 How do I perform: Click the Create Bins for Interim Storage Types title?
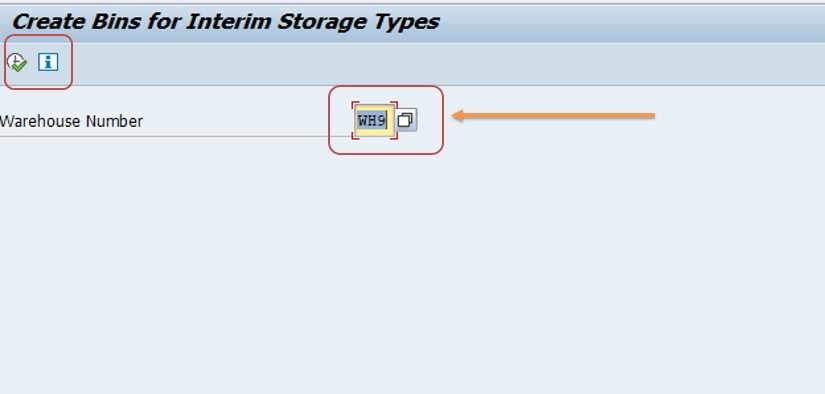225,22
